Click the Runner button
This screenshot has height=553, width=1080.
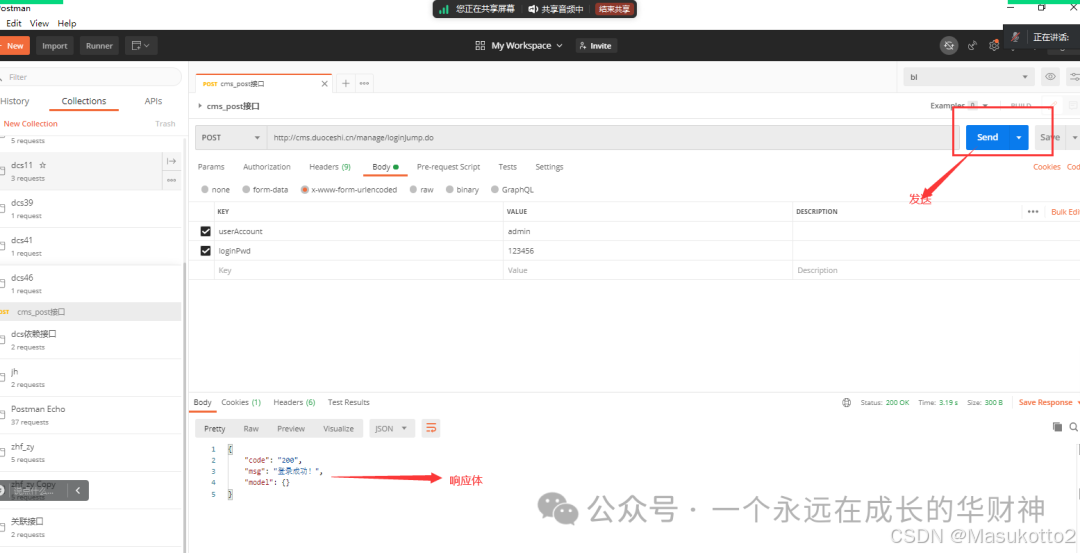[99, 46]
